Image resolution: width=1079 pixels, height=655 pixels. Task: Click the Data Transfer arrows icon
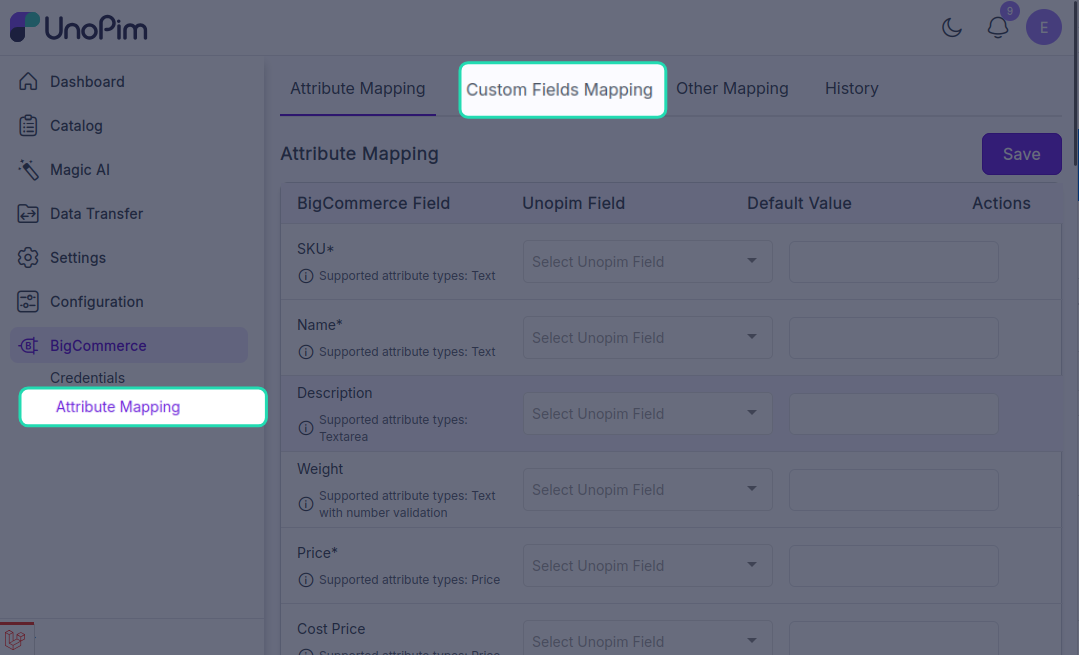pyautogui.click(x=28, y=213)
